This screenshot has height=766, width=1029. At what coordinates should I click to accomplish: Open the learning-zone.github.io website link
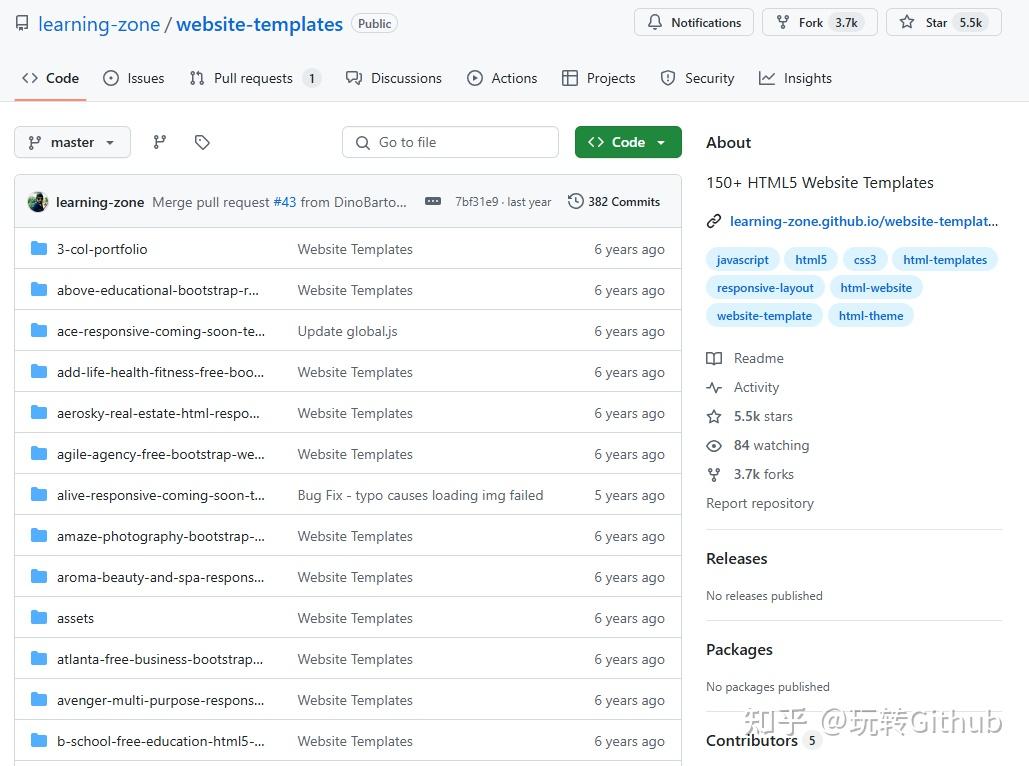click(864, 221)
